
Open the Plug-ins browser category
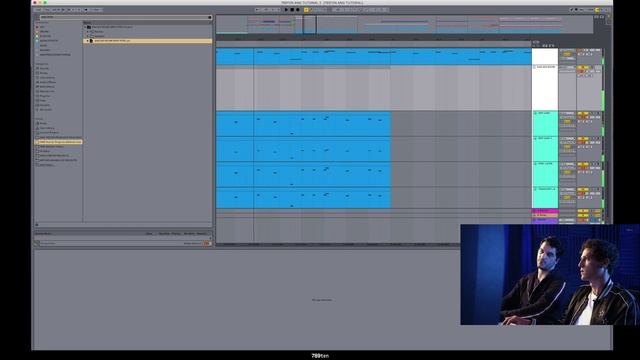click(44, 96)
